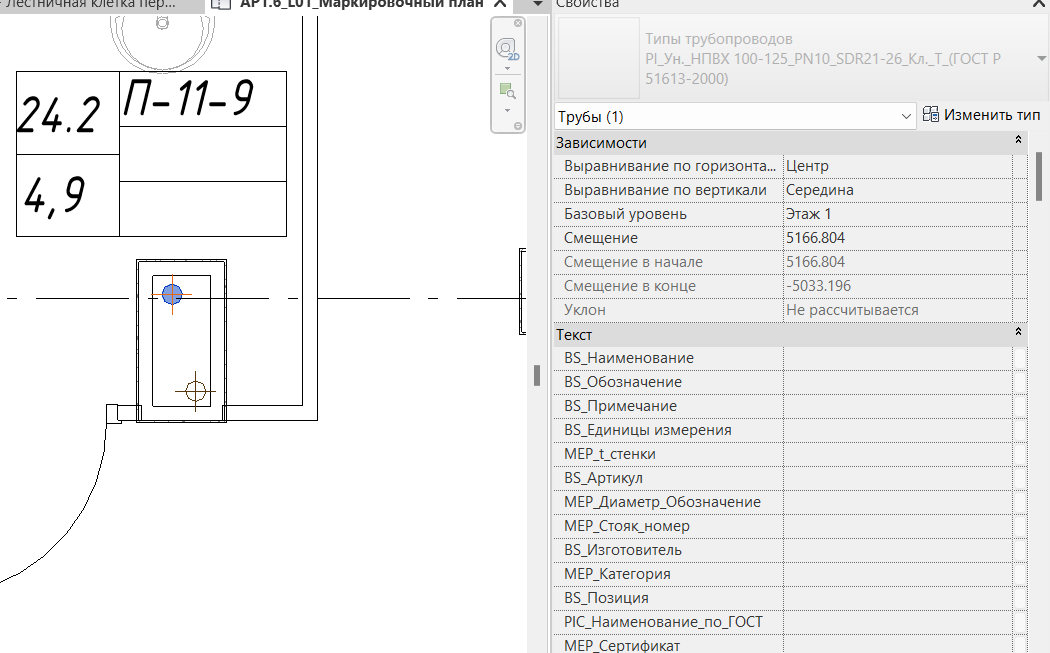Change the Базовый уровень value Этаж 1
This screenshot has width=1050, height=653.
[897, 214]
